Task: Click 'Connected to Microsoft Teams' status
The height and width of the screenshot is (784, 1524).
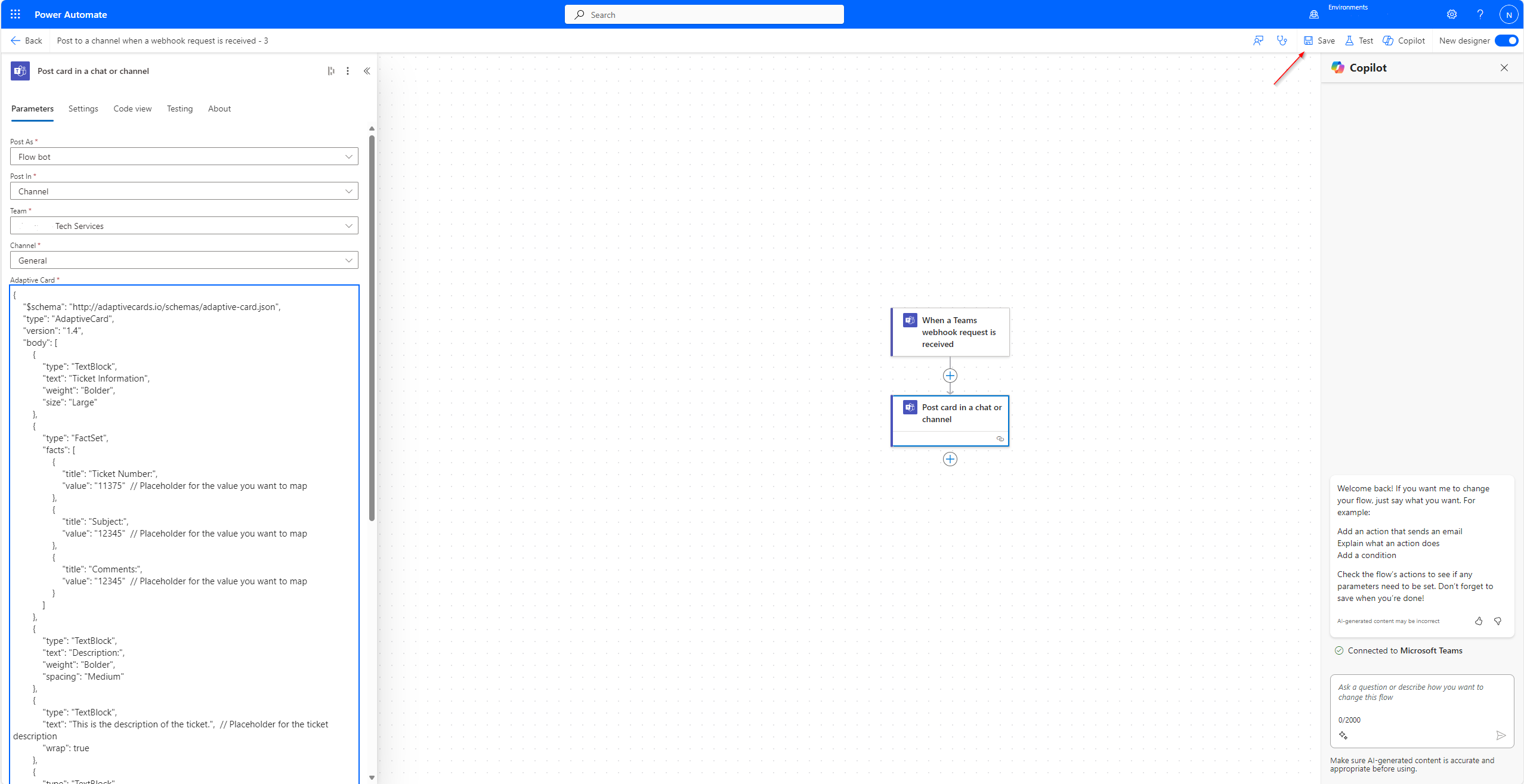Action: click(1398, 650)
